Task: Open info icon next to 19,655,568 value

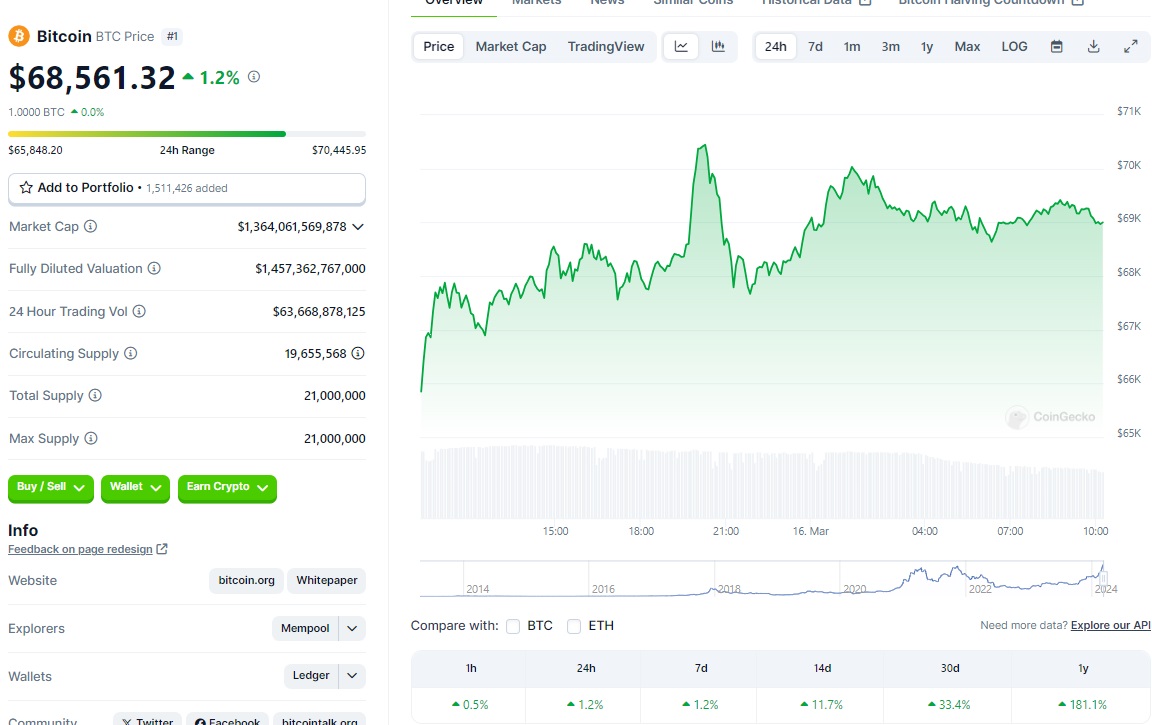Action: click(x=358, y=353)
